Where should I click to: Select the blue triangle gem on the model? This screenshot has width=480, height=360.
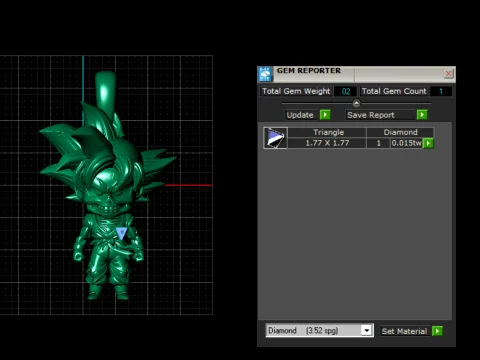click(x=121, y=233)
